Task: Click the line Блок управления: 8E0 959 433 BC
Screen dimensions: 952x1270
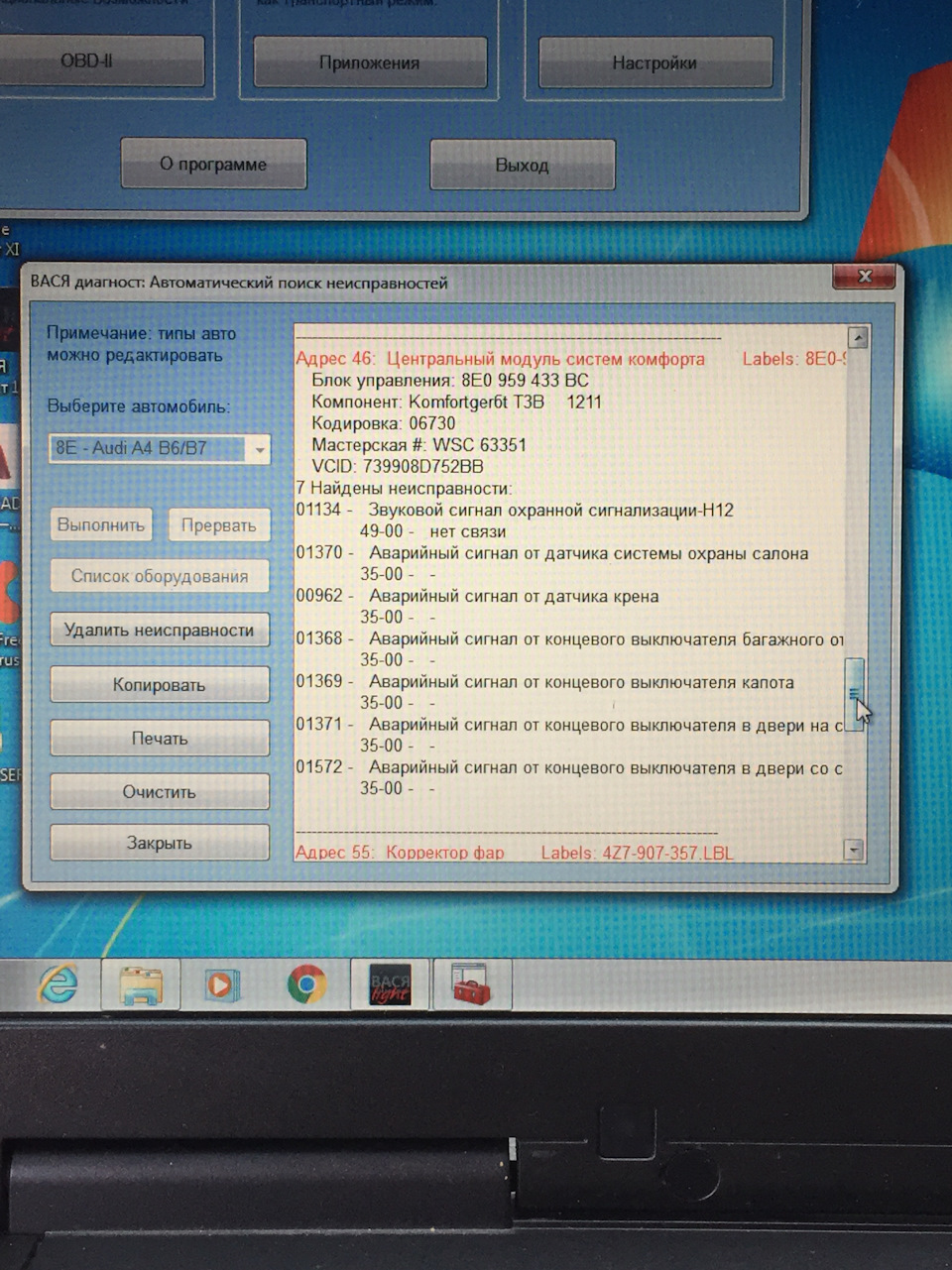Action: point(450,381)
